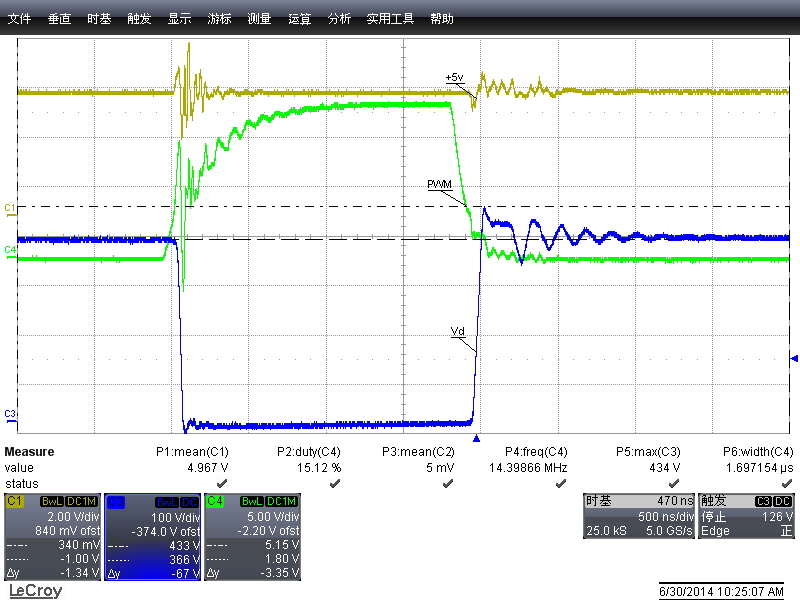Open the 触发 (Trigger) menu
Image resolution: width=800 pixels, height=600 pixels.
point(139,19)
